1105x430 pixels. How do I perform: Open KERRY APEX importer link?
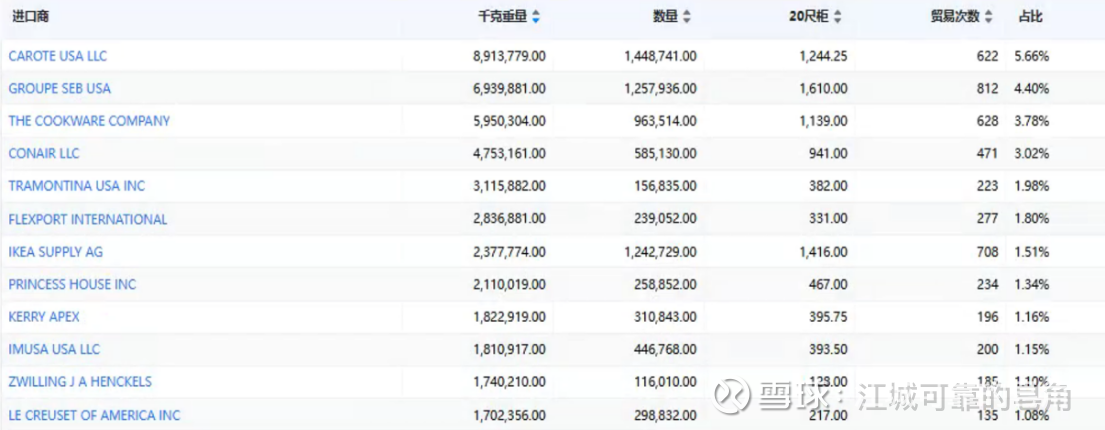[x=44, y=317]
